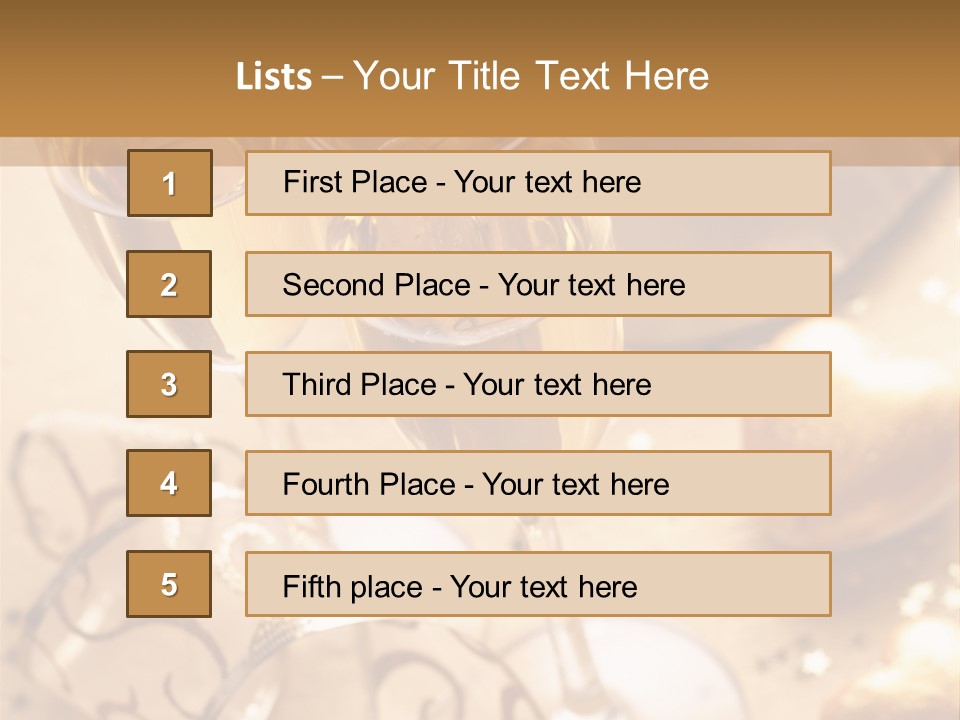Click the Fifth place text box

tap(538, 584)
